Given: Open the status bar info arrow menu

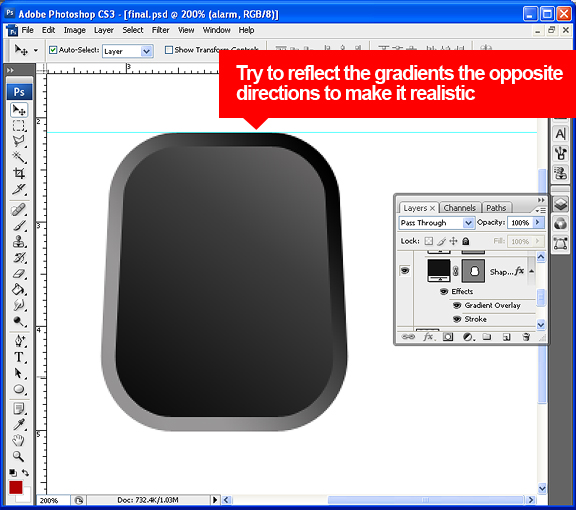Looking at the screenshot, I should tap(215, 500).
